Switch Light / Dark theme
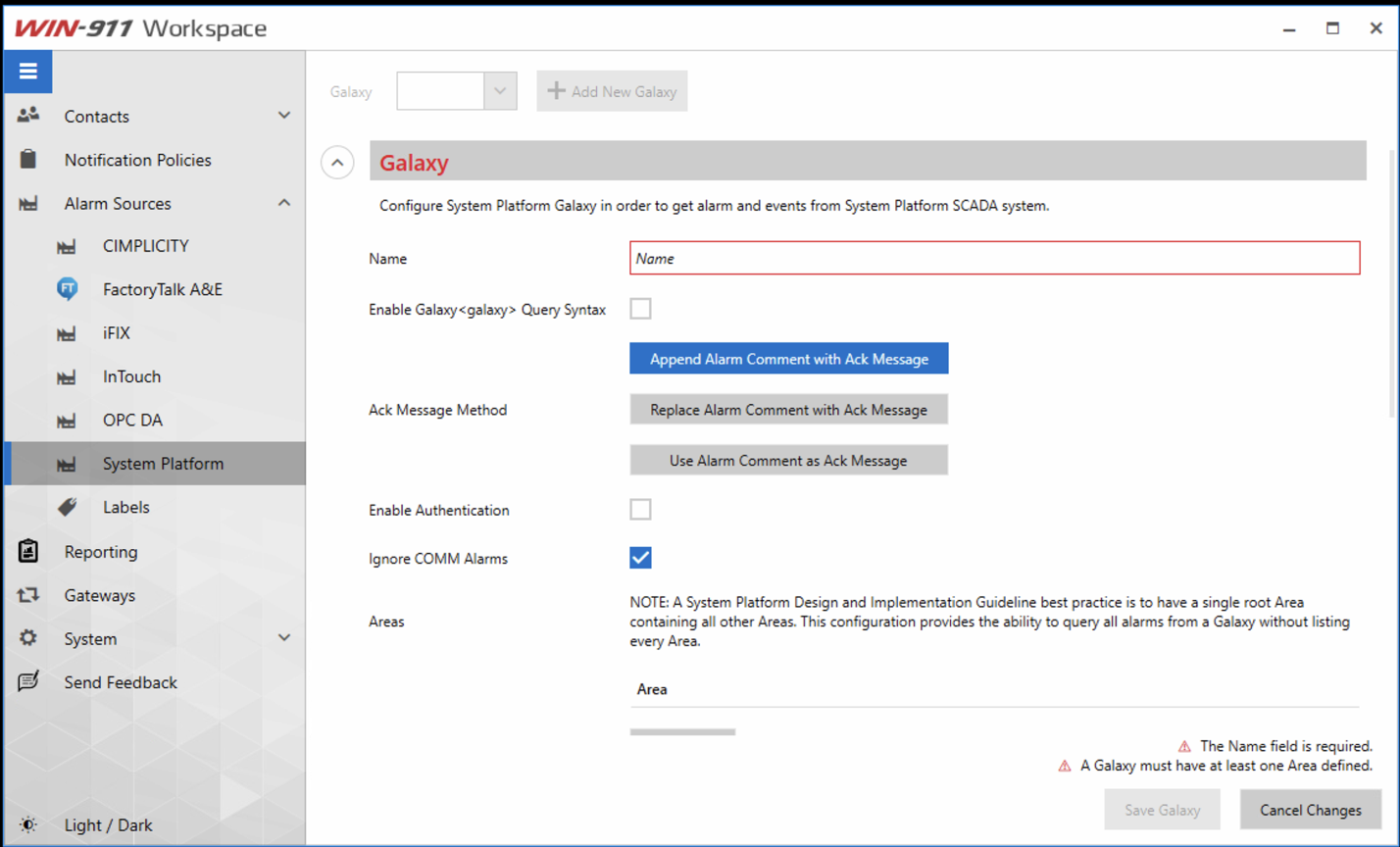Viewport: 1400px width, 847px height. (154, 825)
